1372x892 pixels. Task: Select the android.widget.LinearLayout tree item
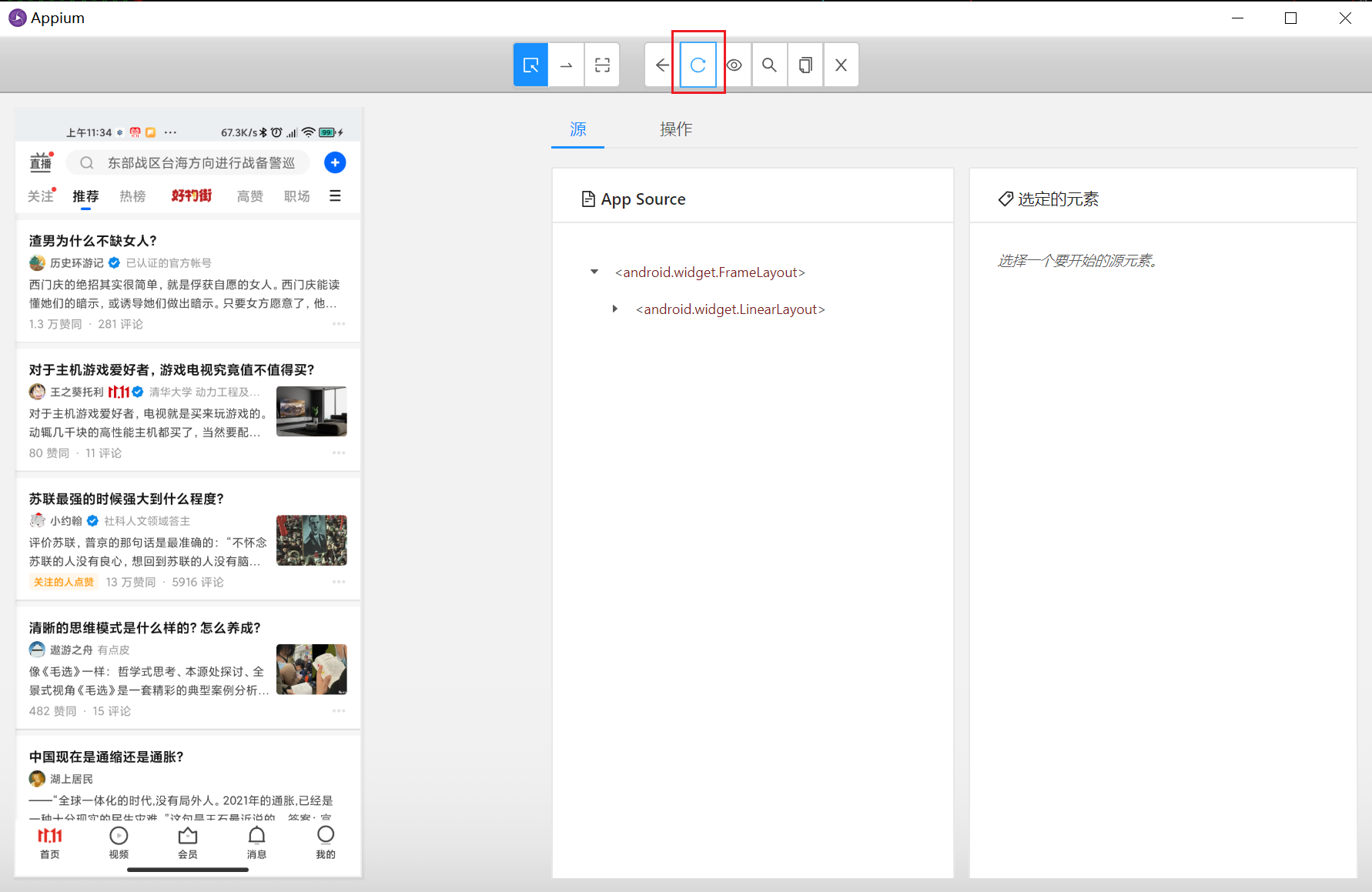click(x=731, y=309)
